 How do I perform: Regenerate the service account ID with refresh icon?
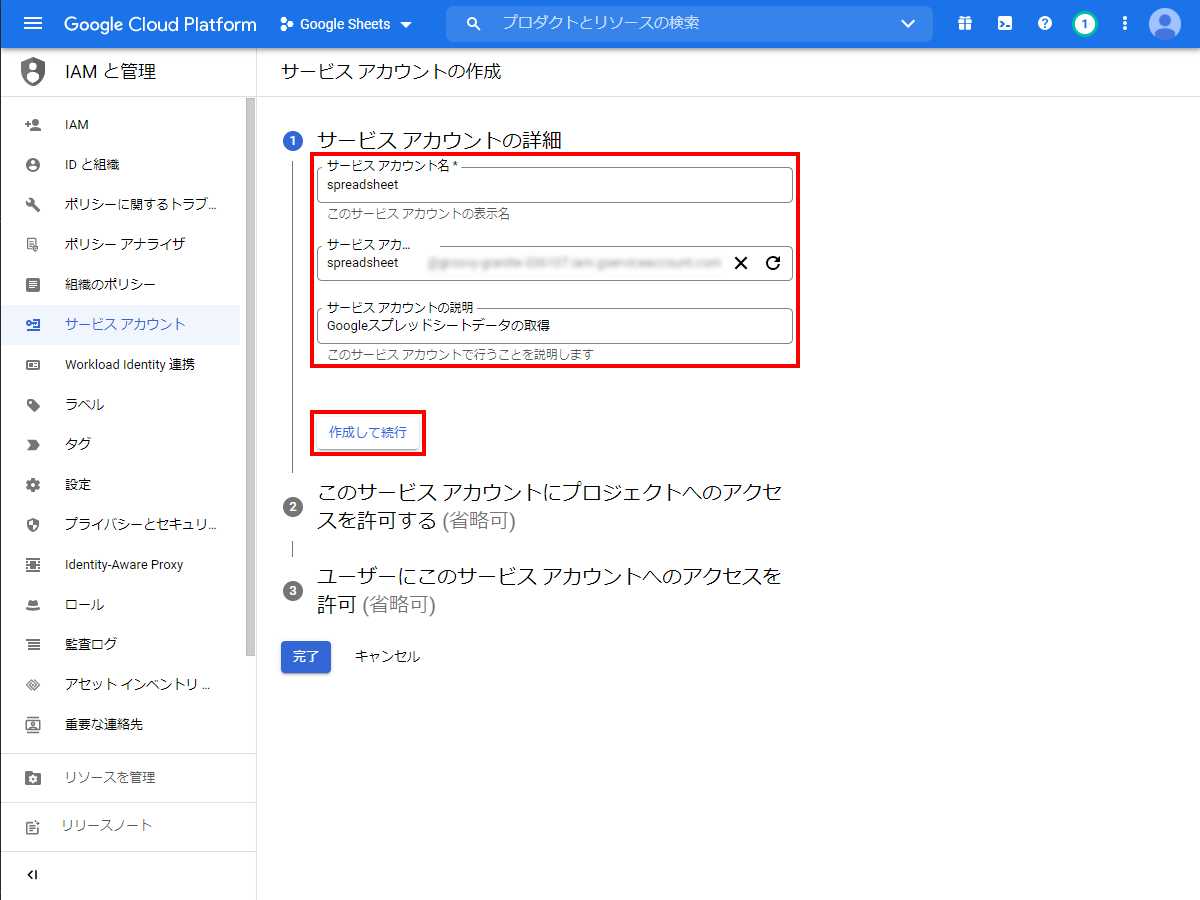(772, 263)
